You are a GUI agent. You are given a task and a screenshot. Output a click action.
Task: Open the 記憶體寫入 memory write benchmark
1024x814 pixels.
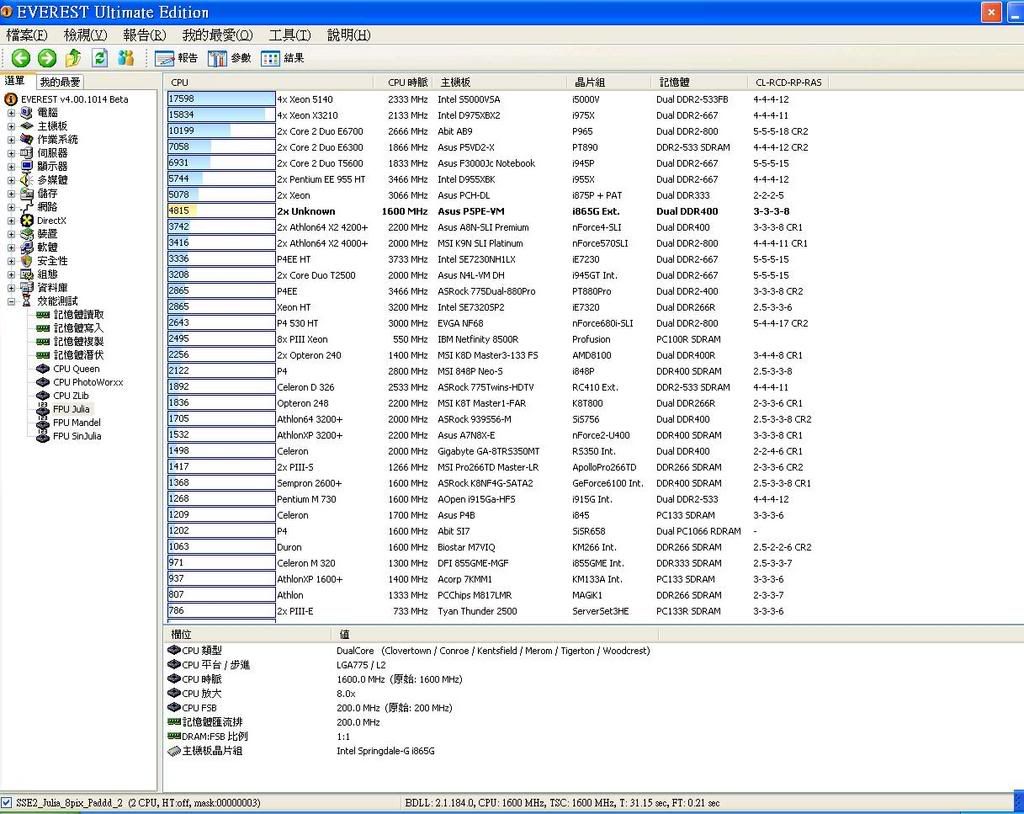pyautogui.click(x=70, y=328)
